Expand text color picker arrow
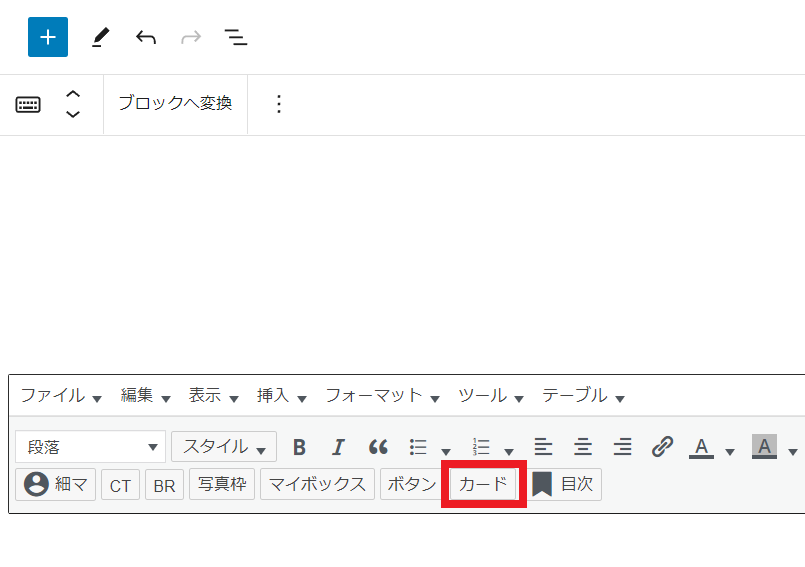The image size is (805, 567). tap(730, 451)
